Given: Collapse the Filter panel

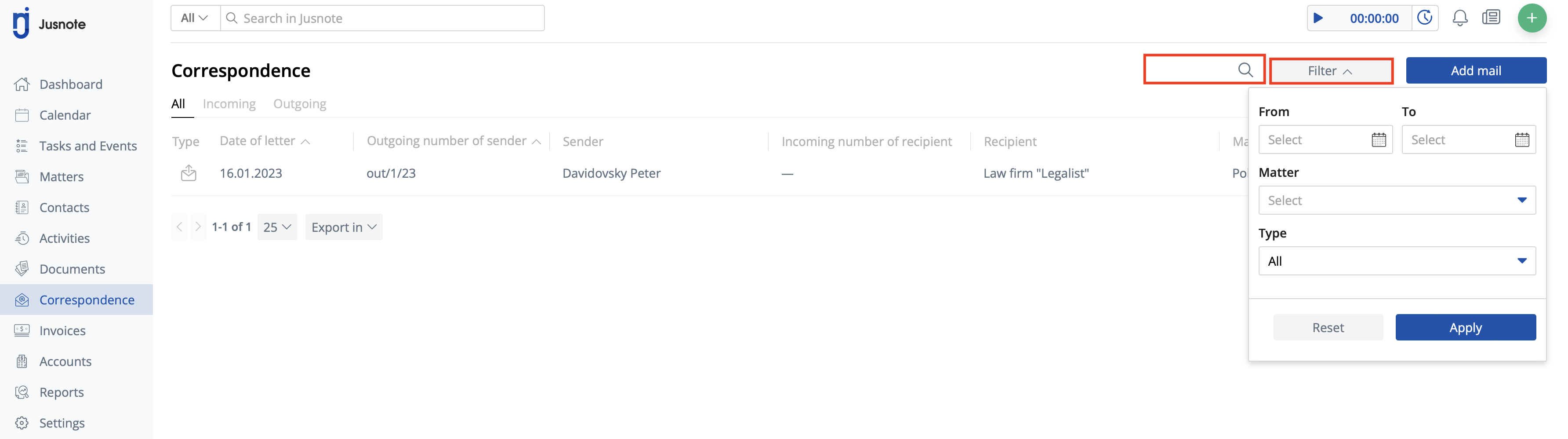Looking at the screenshot, I should [1331, 71].
